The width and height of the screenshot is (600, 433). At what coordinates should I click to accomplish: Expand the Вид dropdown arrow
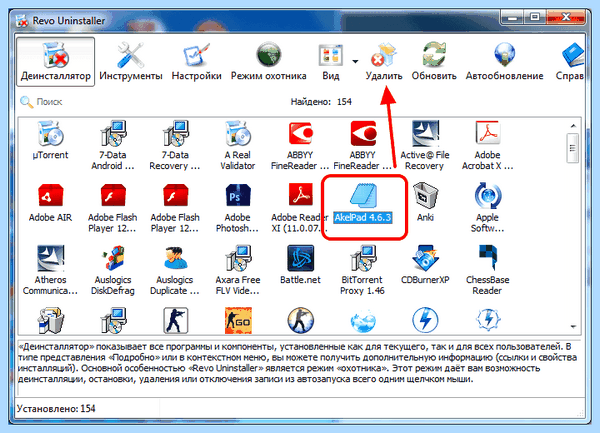[355, 61]
